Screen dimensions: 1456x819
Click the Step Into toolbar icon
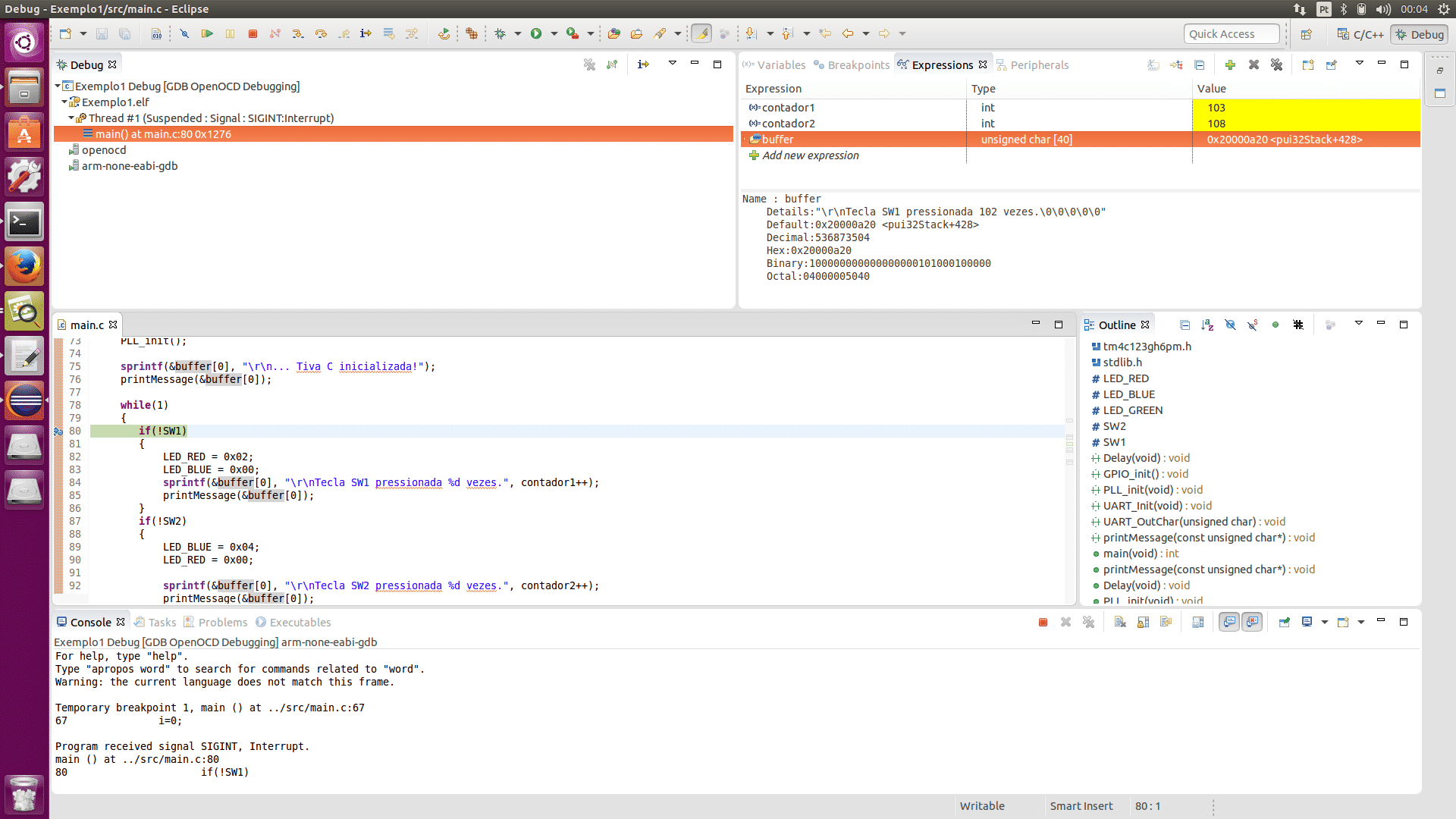point(298,34)
